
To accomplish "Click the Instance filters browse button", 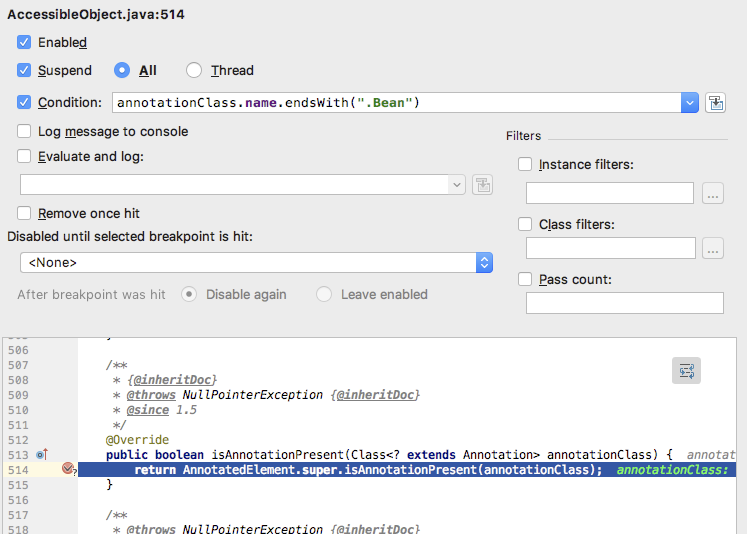I will click(x=713, y=193).
